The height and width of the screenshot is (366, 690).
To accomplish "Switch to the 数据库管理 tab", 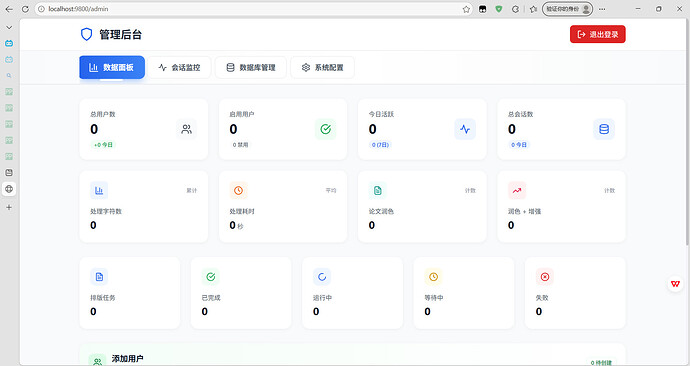I will pyautogui.click(x=251, y=67).
